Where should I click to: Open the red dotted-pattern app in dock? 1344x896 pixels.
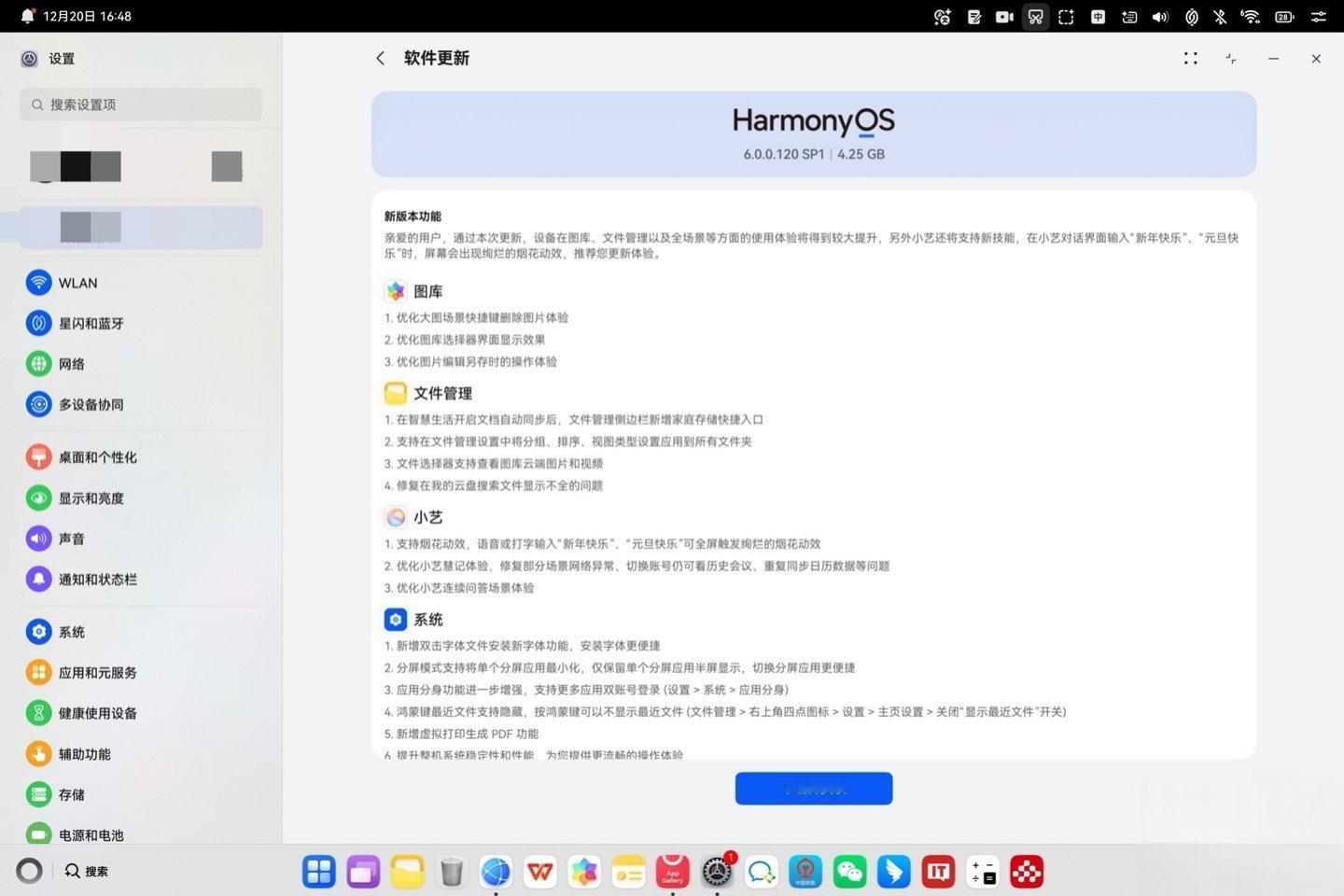(x=1027, y=872)
